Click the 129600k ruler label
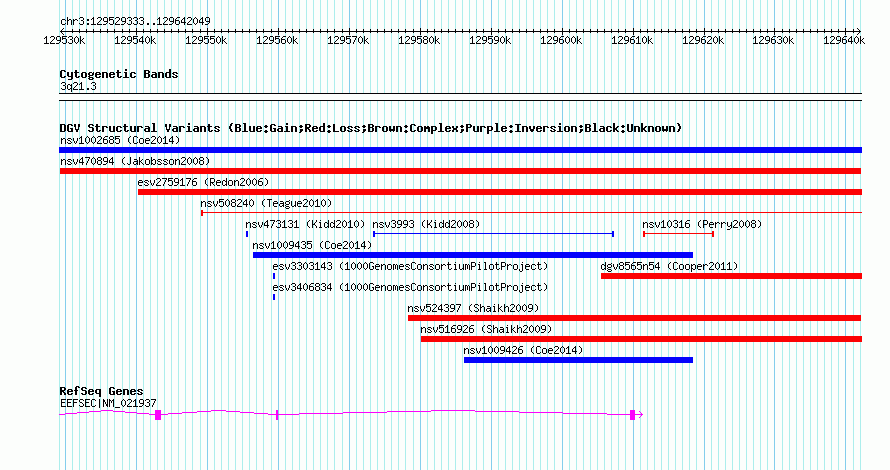 pyautogui.click(x=561, y=40)
